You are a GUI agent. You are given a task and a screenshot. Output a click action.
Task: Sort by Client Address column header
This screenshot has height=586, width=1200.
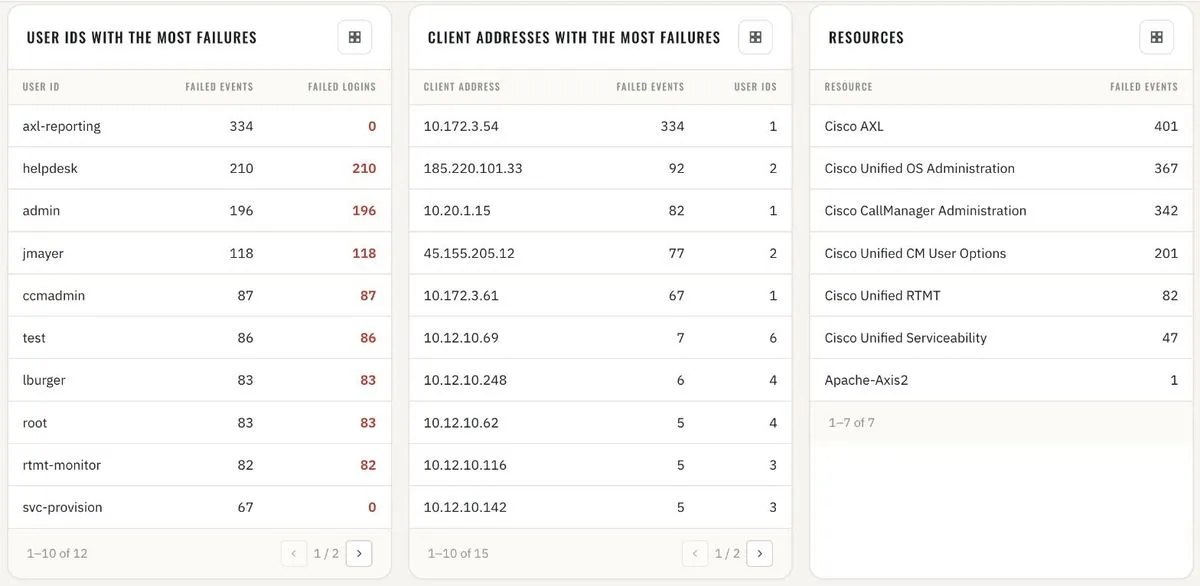coord(462,87)
